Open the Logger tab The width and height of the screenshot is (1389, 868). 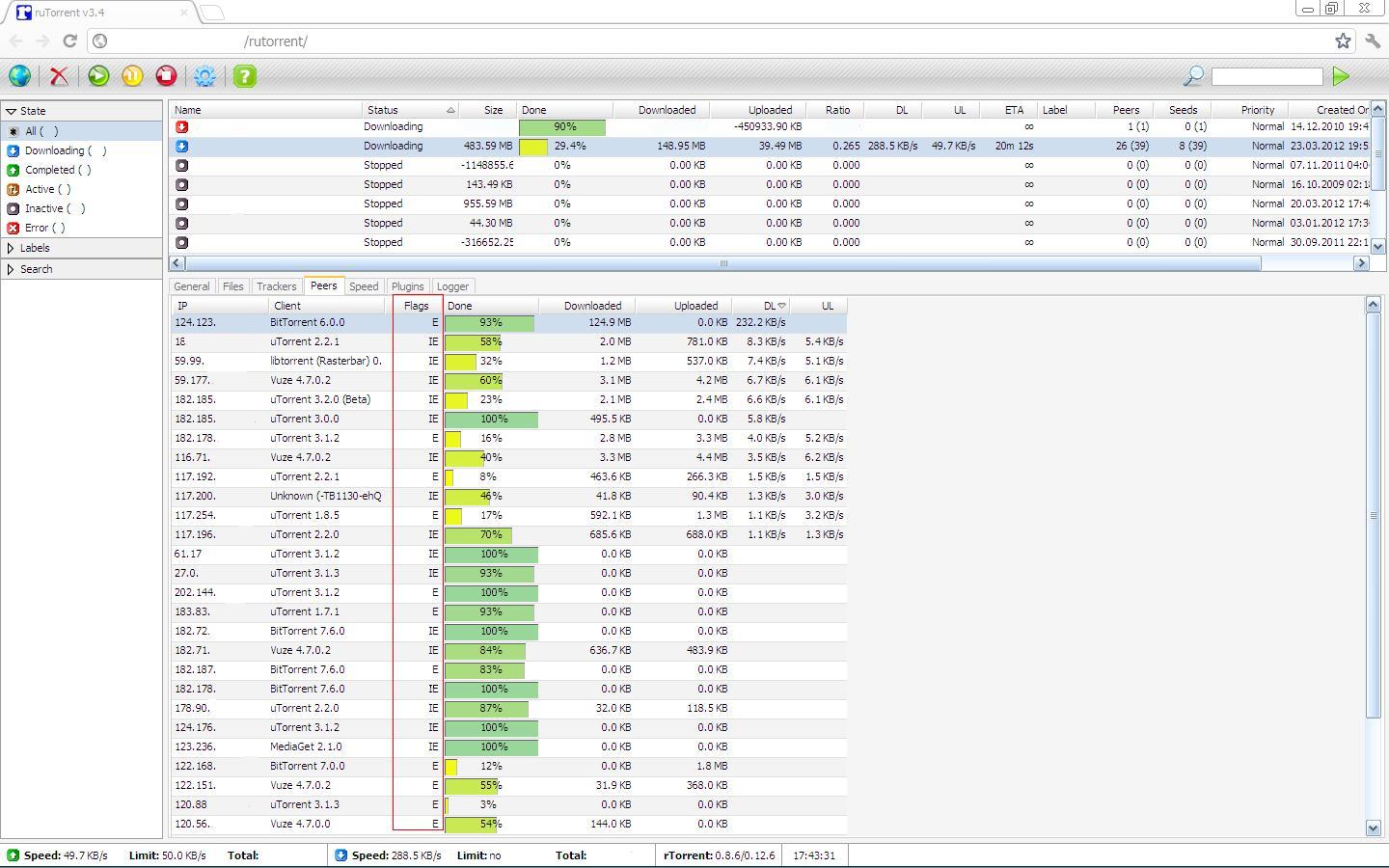(x=453, y=286)
